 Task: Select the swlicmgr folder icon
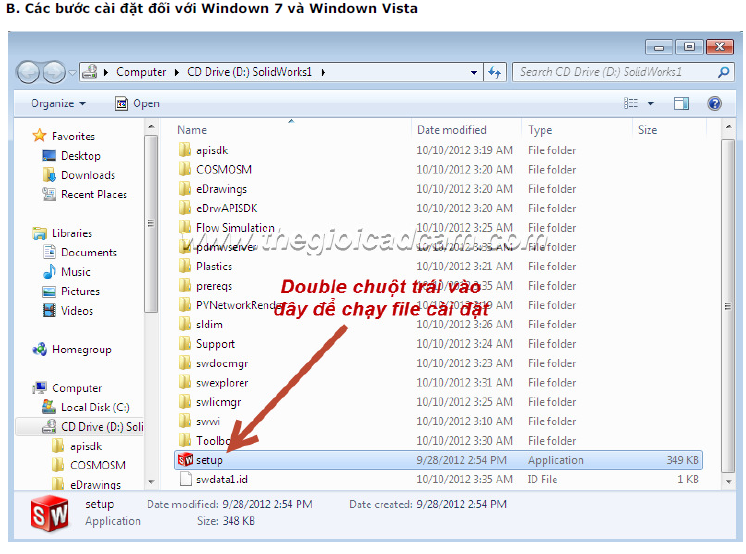click(x=185, y=402)
